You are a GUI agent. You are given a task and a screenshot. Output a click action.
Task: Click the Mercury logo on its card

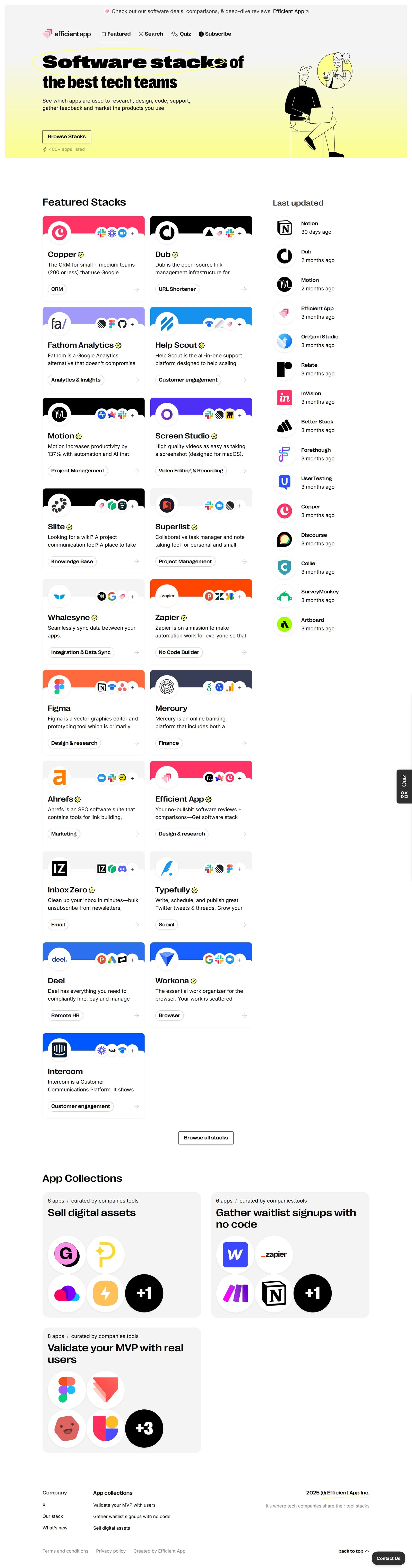167,686
